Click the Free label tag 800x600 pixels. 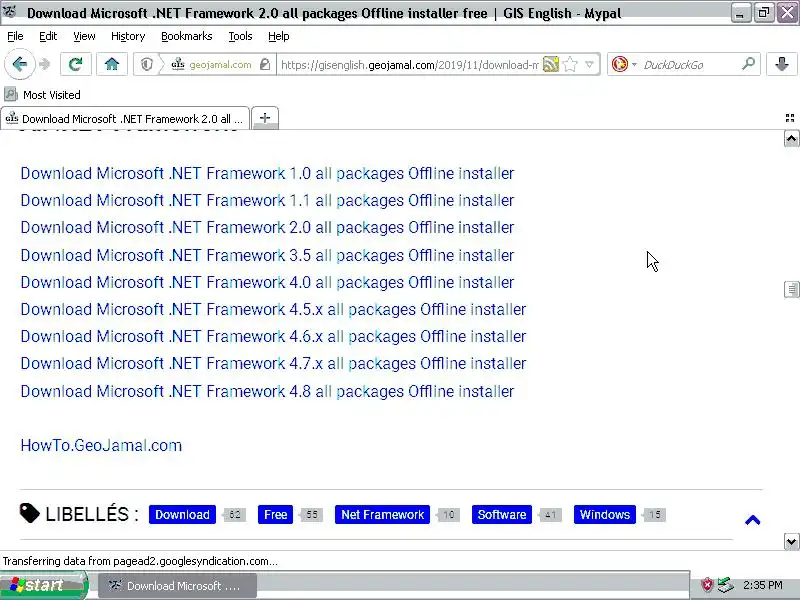tap(276, 514)
